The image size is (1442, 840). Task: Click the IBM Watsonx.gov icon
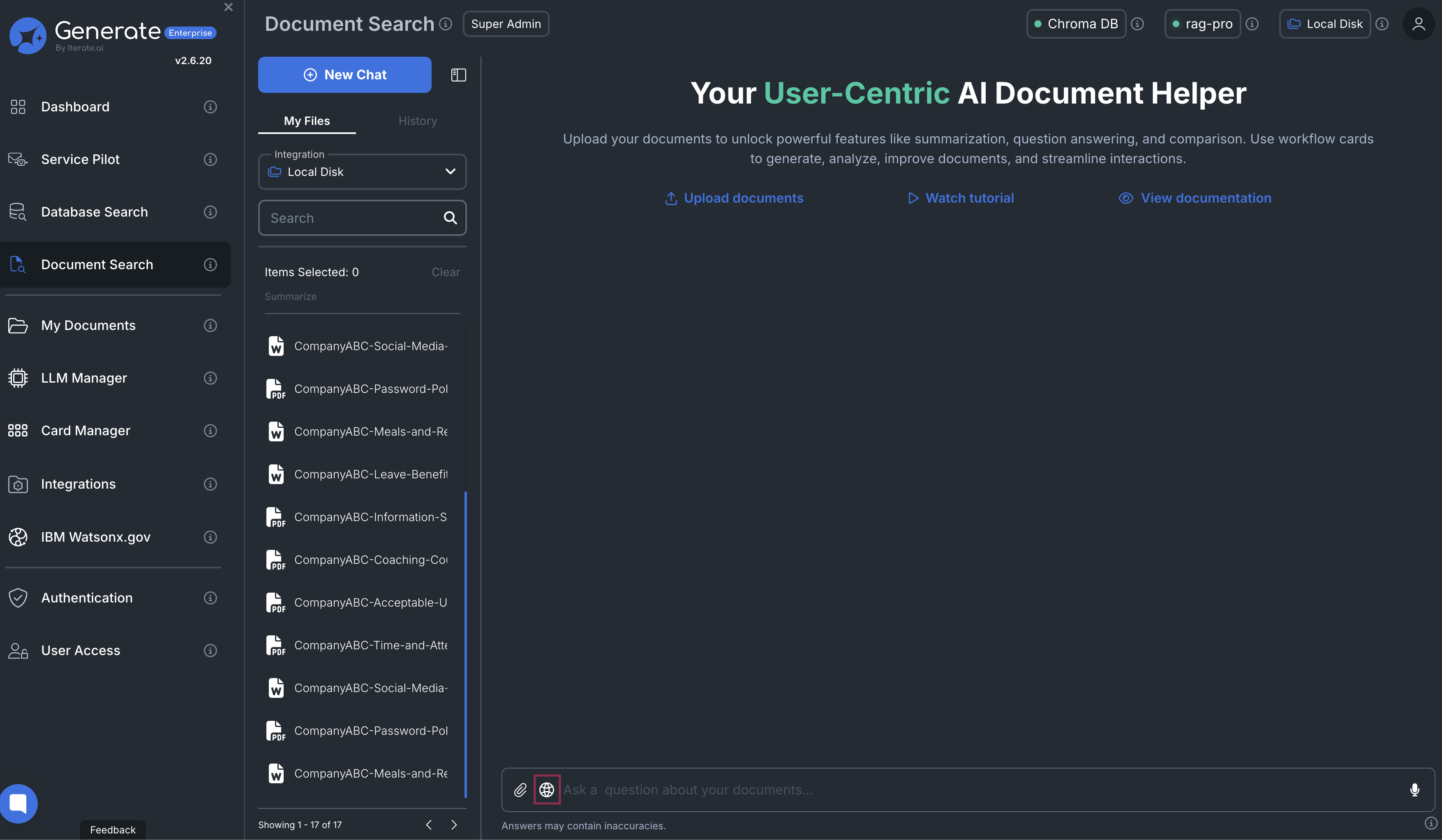point(18,537)
